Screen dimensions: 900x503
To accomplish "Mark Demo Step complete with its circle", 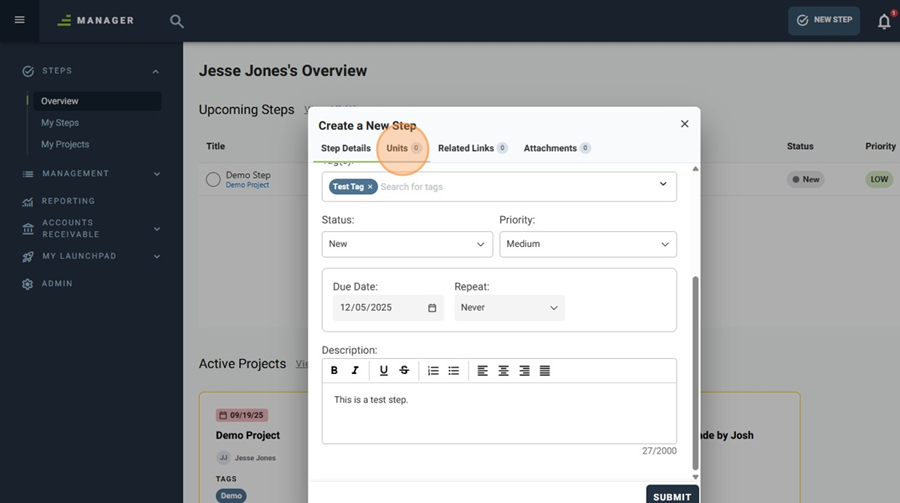I will (213, 180).
